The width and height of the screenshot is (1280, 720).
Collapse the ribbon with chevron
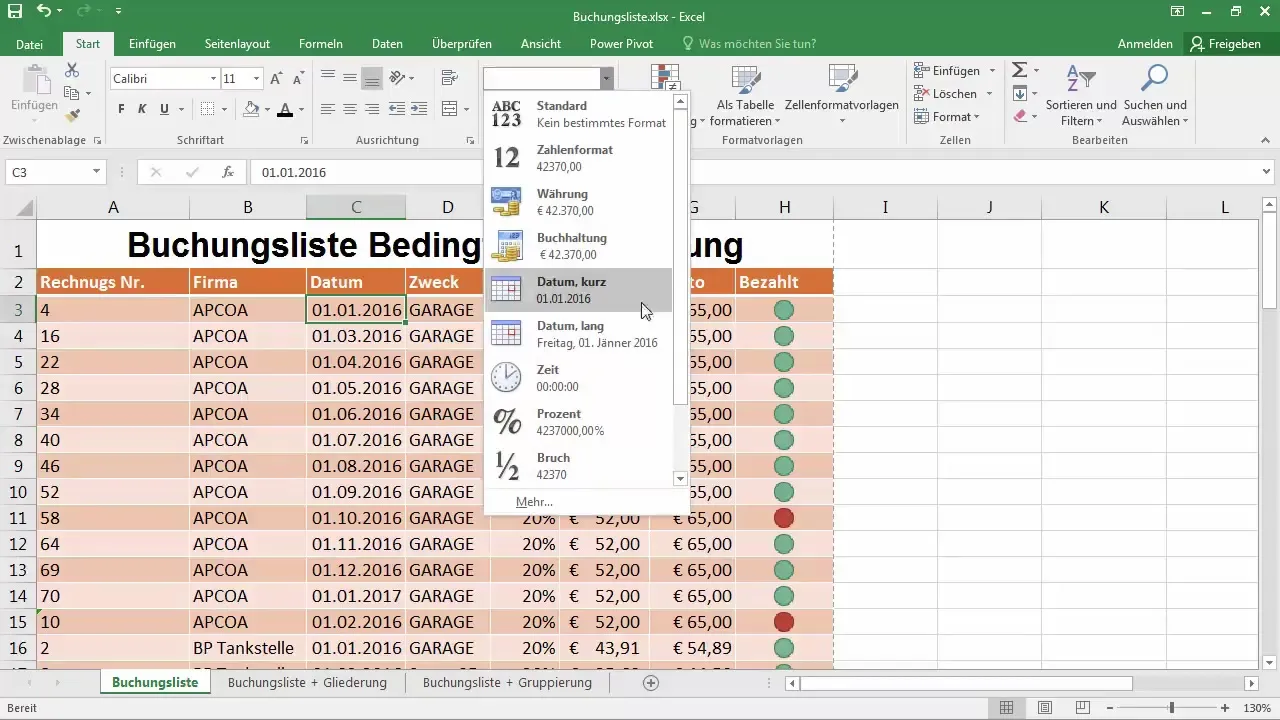[1267, 141]
